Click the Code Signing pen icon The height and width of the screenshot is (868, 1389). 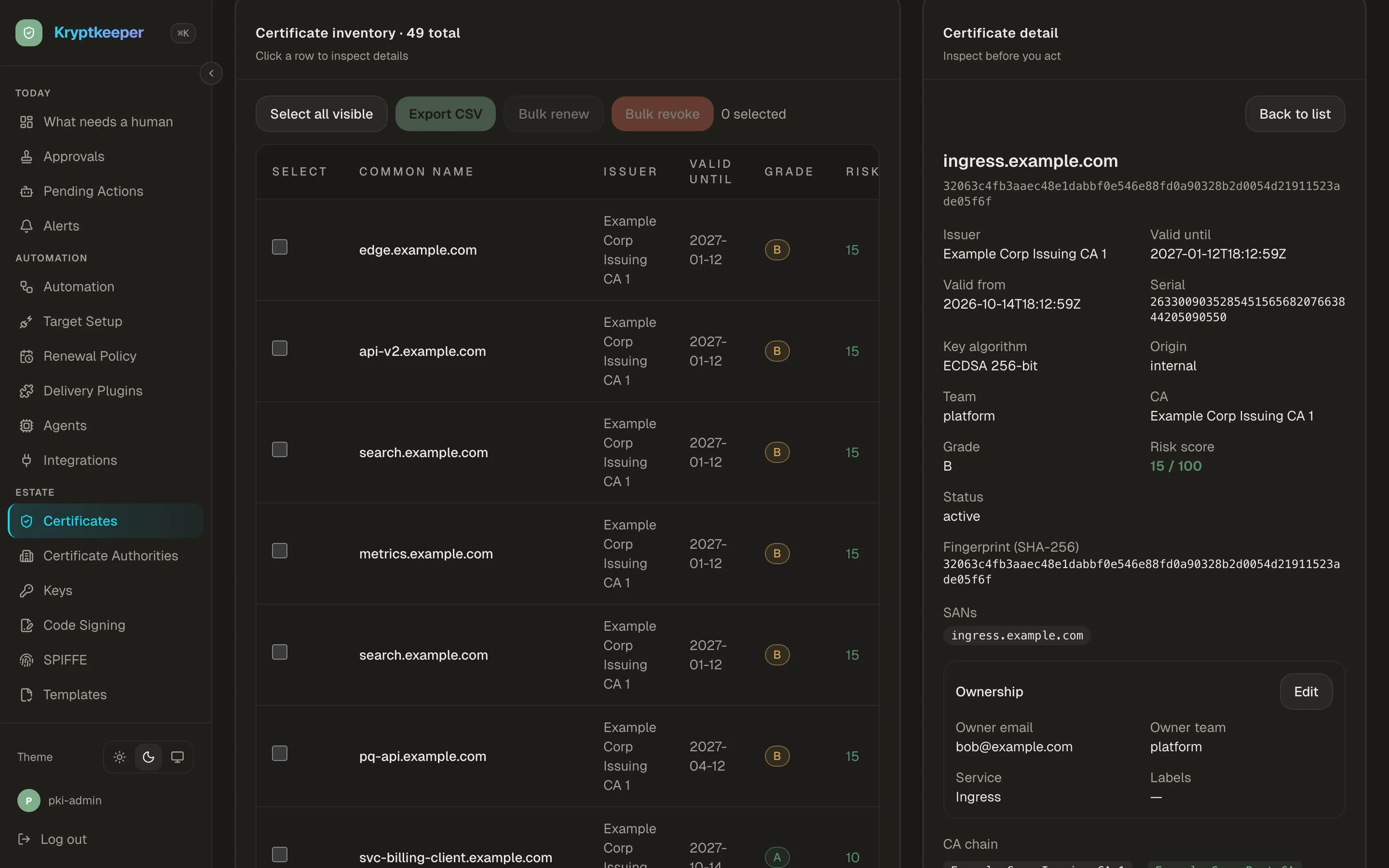tap(27, 625)
